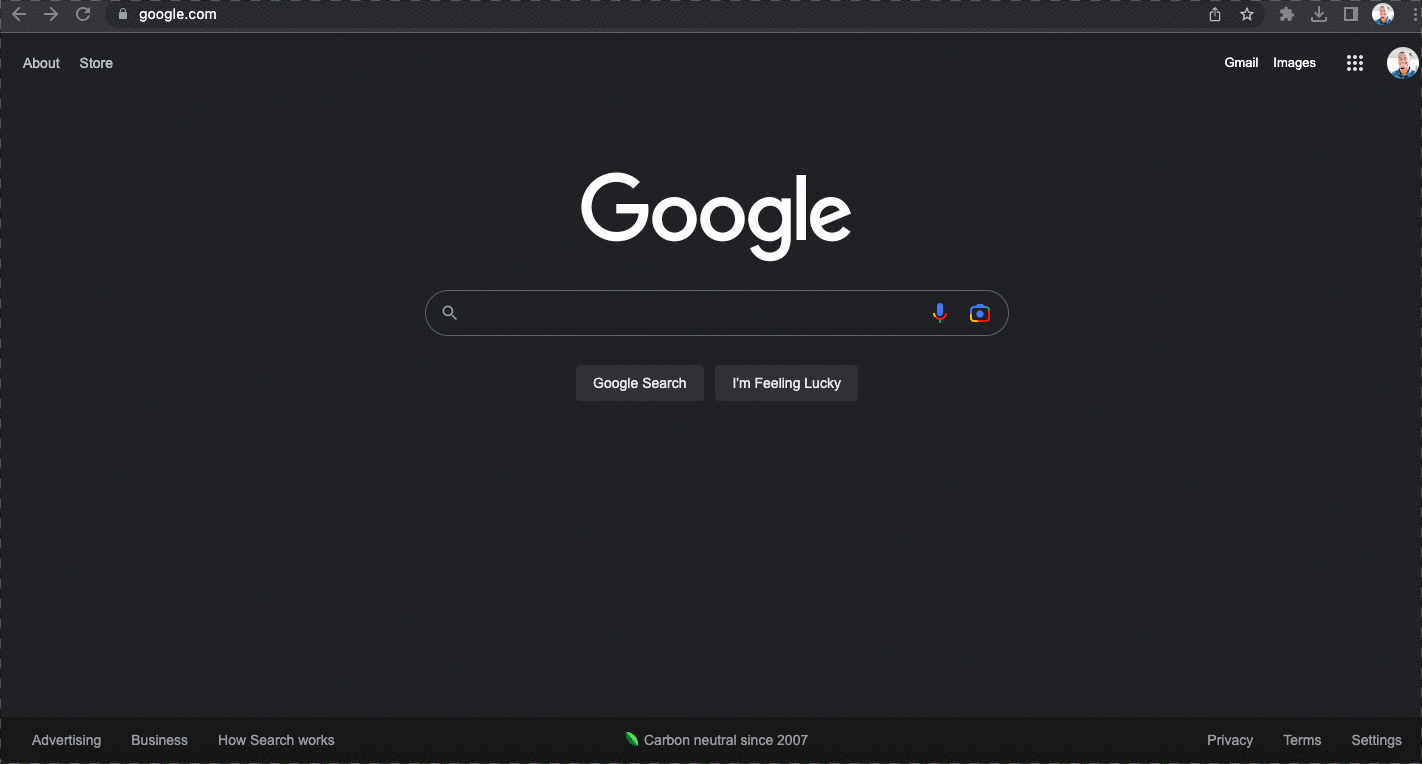Image resolution: width=1422 pixels, height=764 pixels.
Task: Open the Store link
Action: [x=96, y=63]
